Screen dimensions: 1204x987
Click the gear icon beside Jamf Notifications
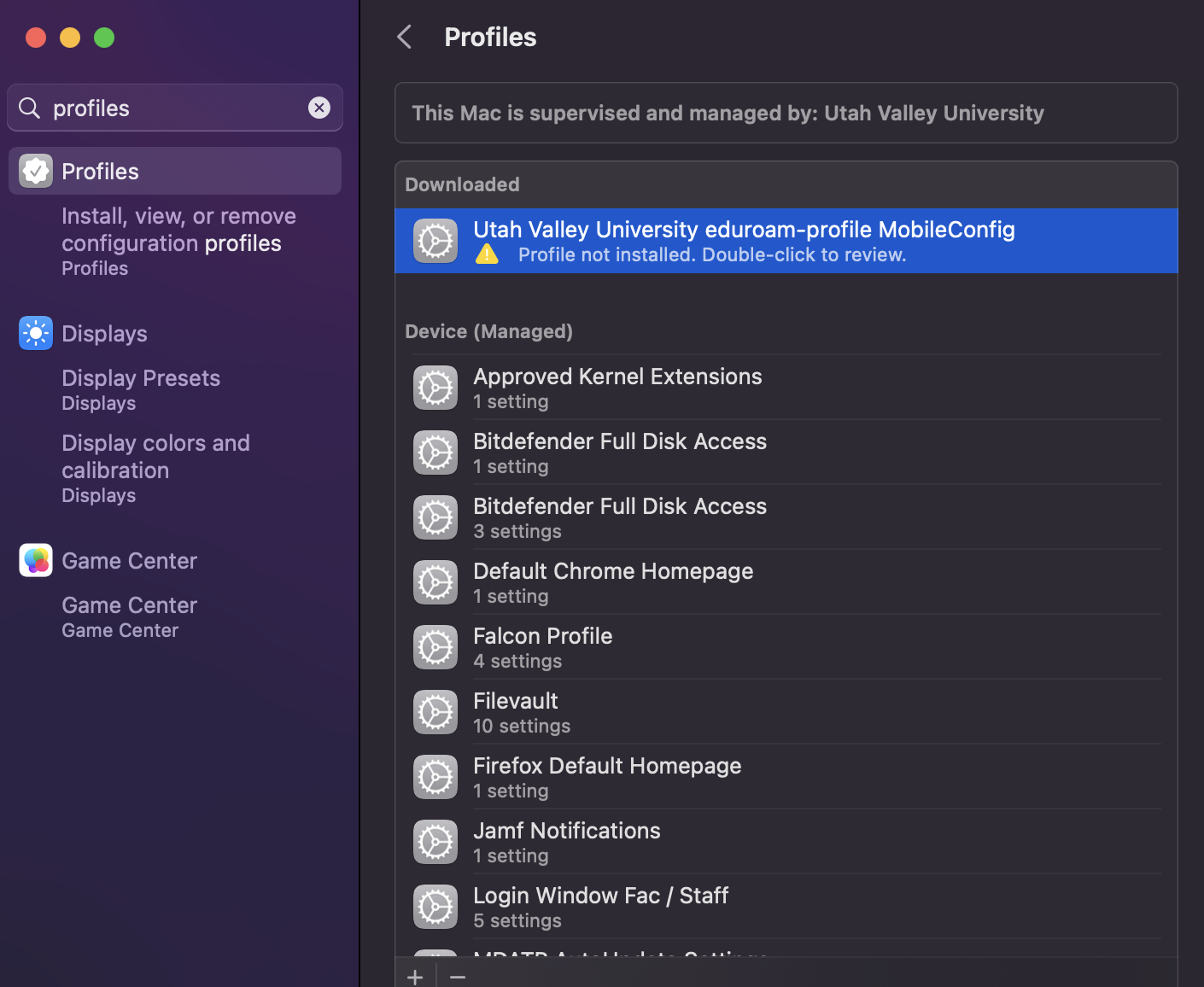pyautogui.click(x=435, y=842)
